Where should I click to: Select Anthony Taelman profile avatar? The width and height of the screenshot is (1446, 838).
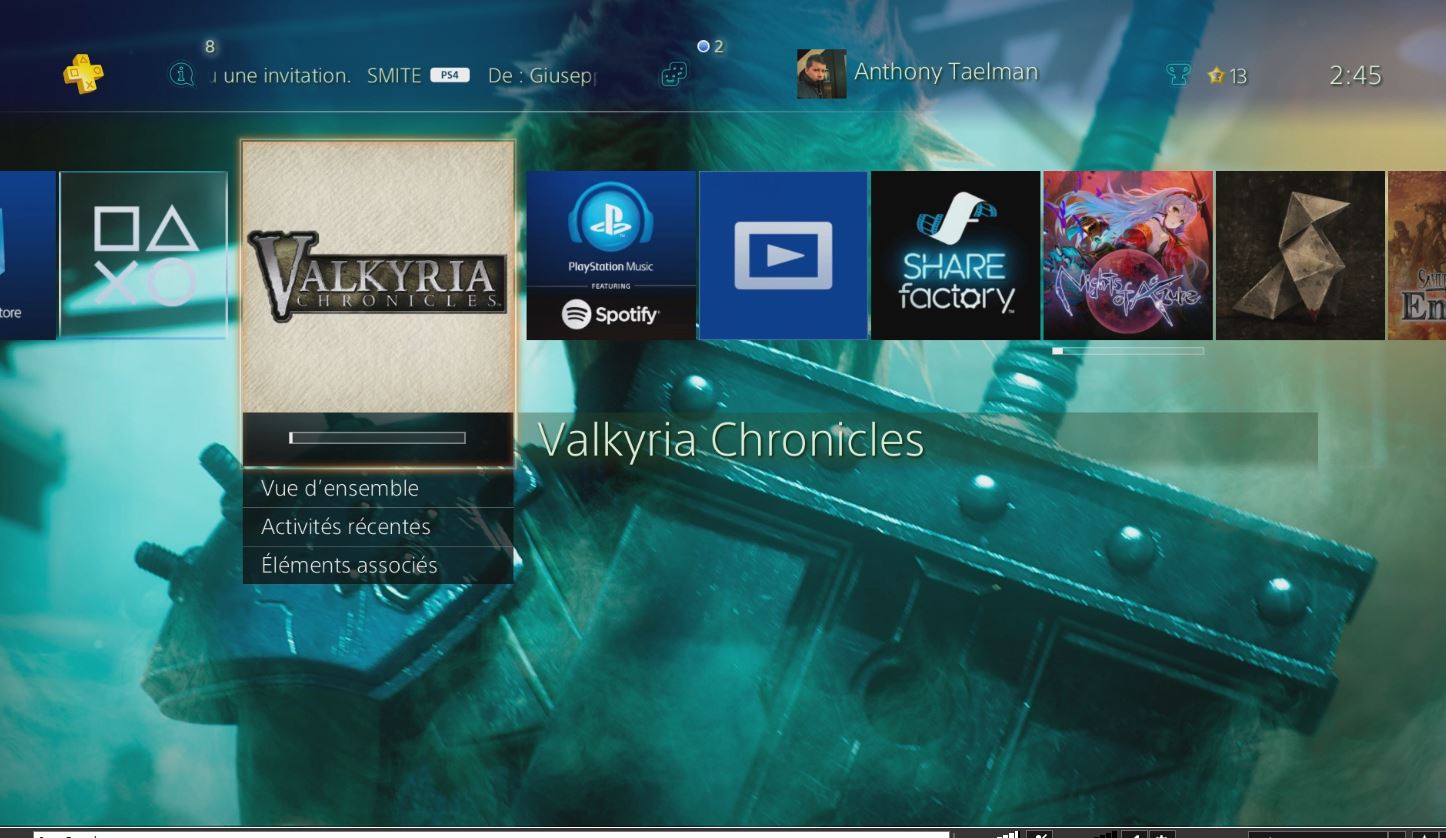click(x=821, y=74)
